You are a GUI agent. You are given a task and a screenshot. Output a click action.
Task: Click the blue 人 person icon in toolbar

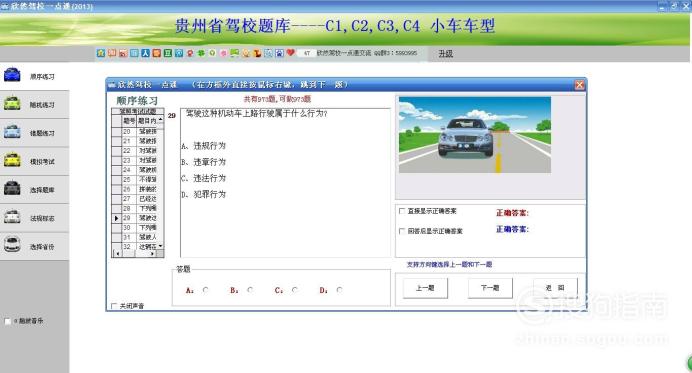coord(145,53)
